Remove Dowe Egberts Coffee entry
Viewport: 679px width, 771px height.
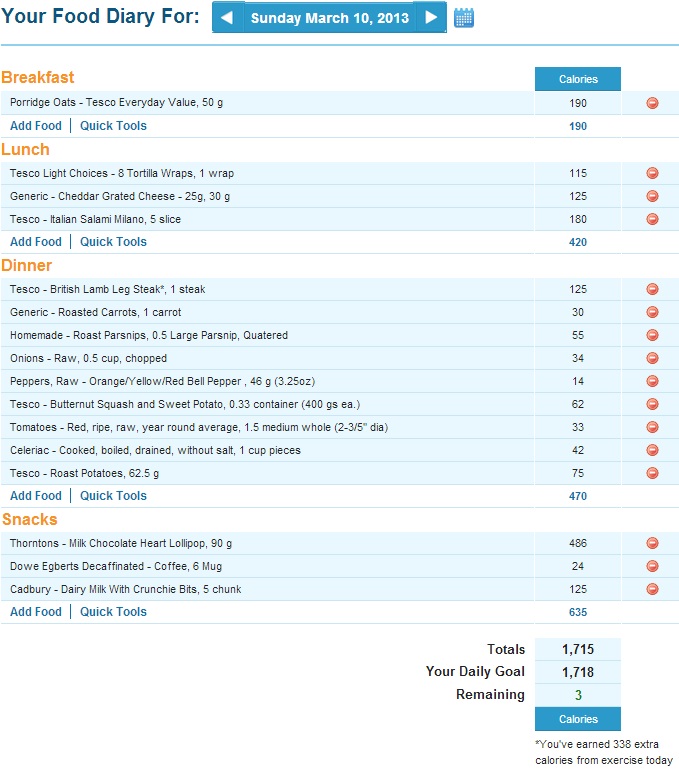coord(652,566)
